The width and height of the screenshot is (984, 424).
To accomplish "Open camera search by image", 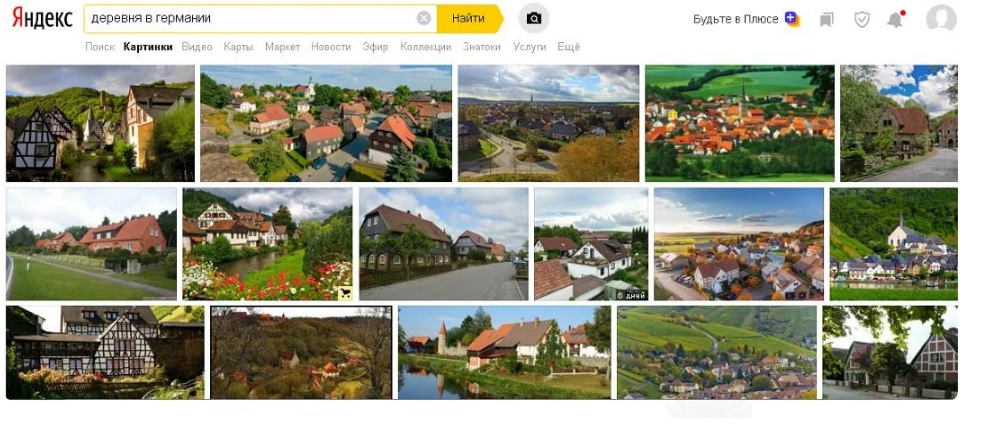I will (534, 18).
